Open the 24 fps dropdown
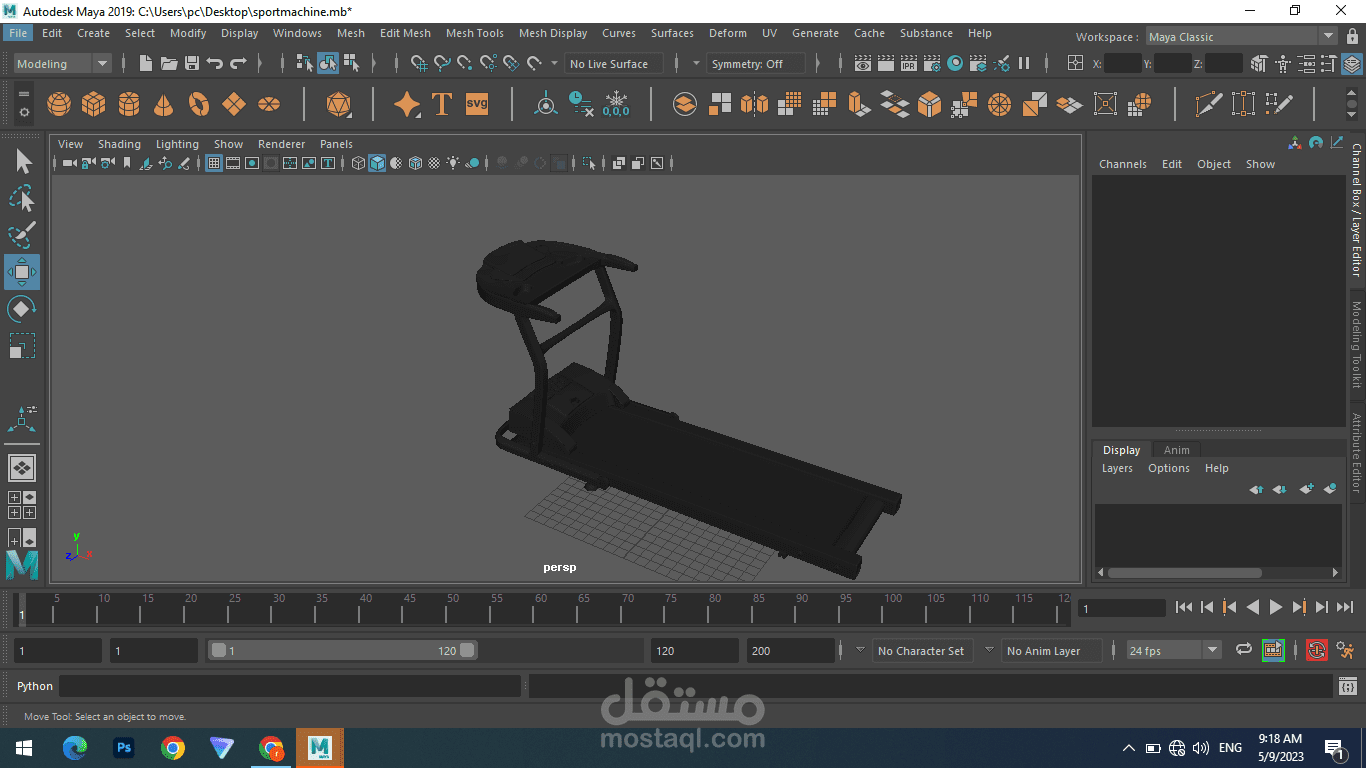 (x=1174, y=650)
